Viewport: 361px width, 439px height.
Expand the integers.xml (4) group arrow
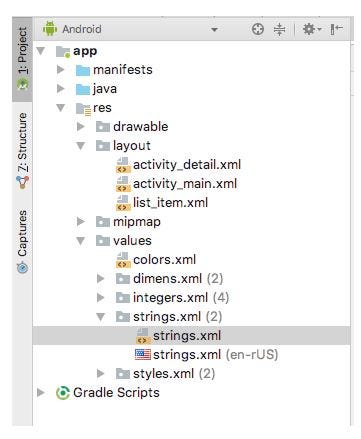(x=101, y=298)
